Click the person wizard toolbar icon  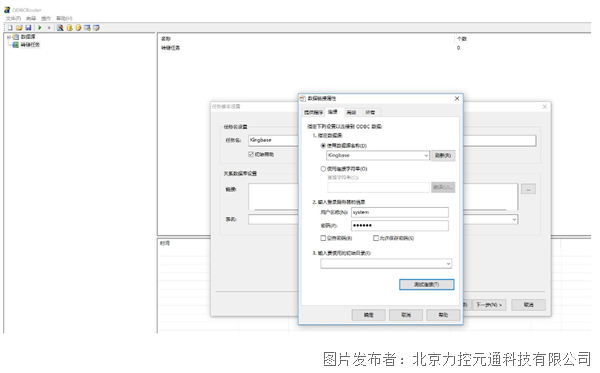pos(60,28)
